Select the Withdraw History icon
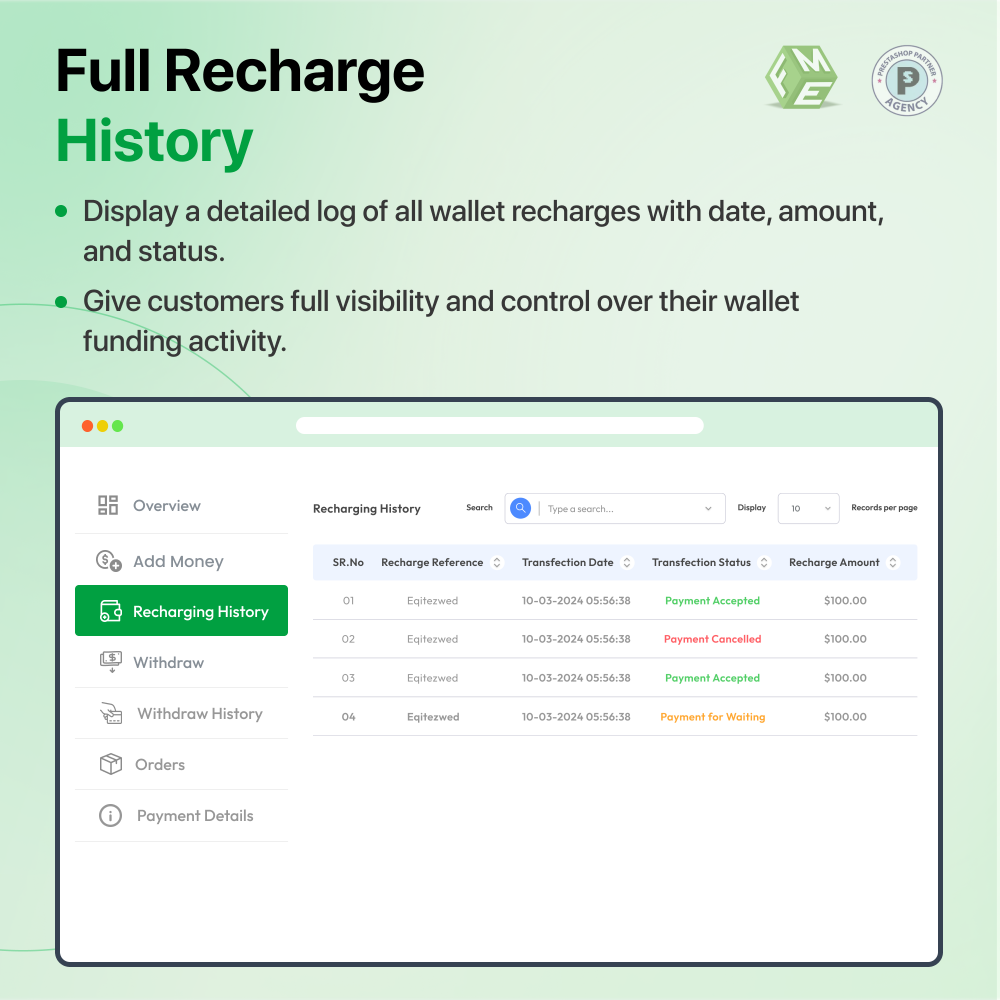The height and width of the screenshot is (1000, 1000). pos(112,713)
